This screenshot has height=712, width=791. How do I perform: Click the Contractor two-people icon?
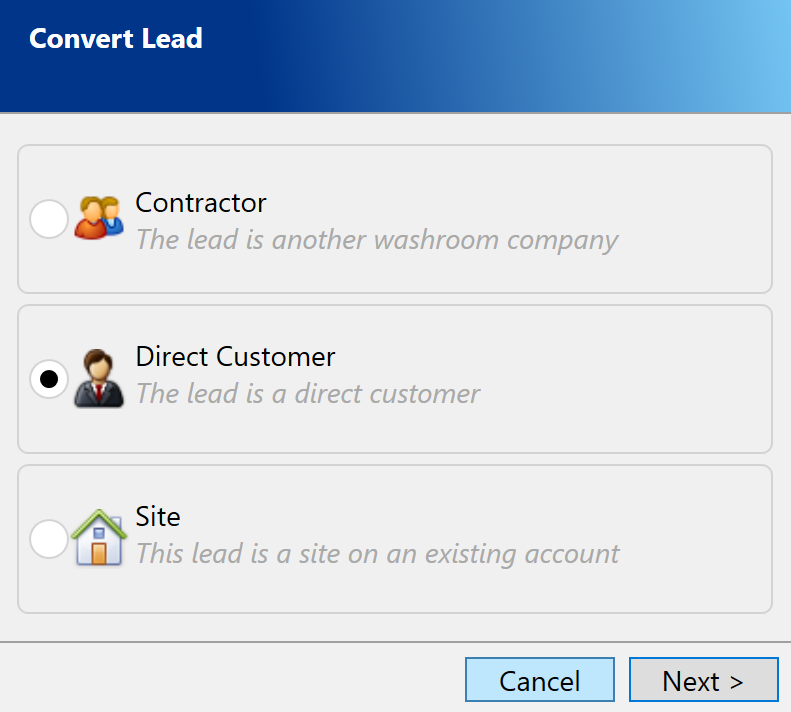pos(98,218)
